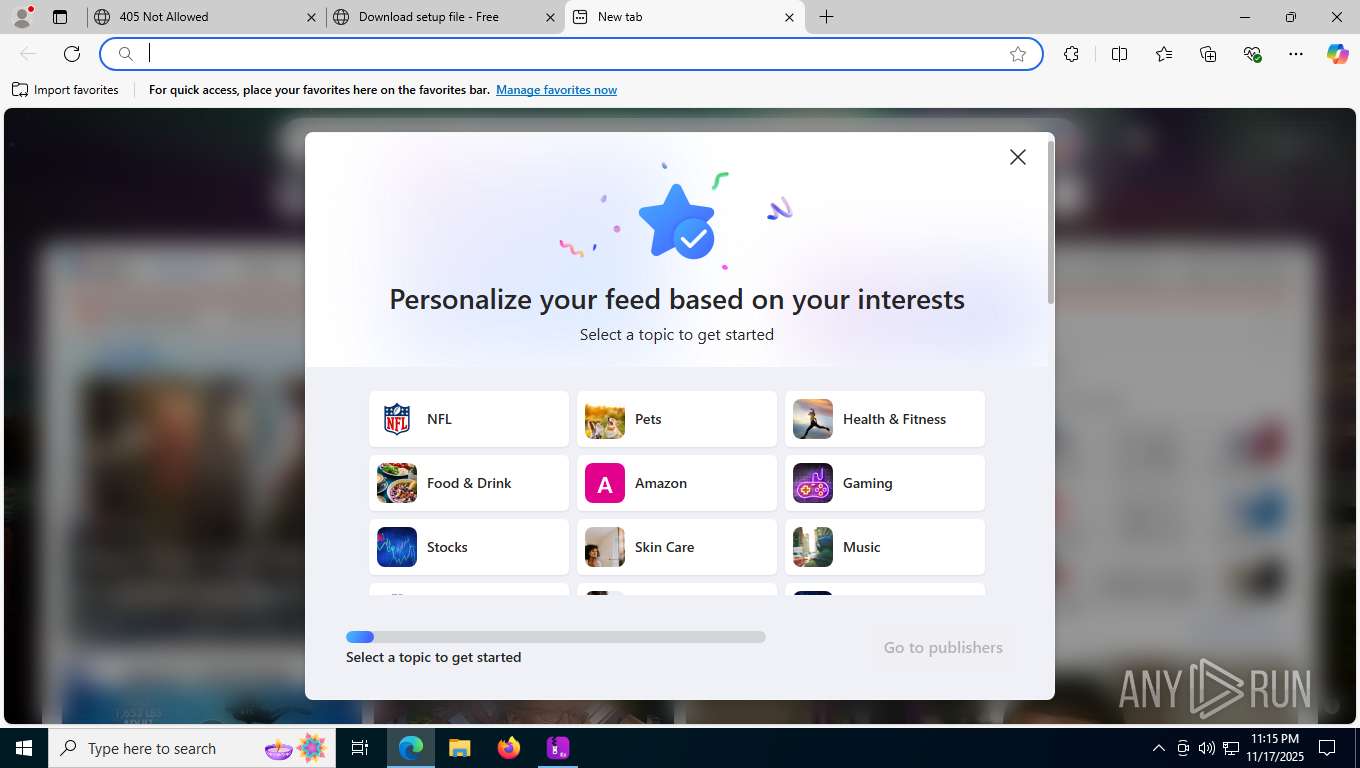1360x768 pixels.
Task: Close the 405 Not Allowed tab
Action: coord(311,17)
